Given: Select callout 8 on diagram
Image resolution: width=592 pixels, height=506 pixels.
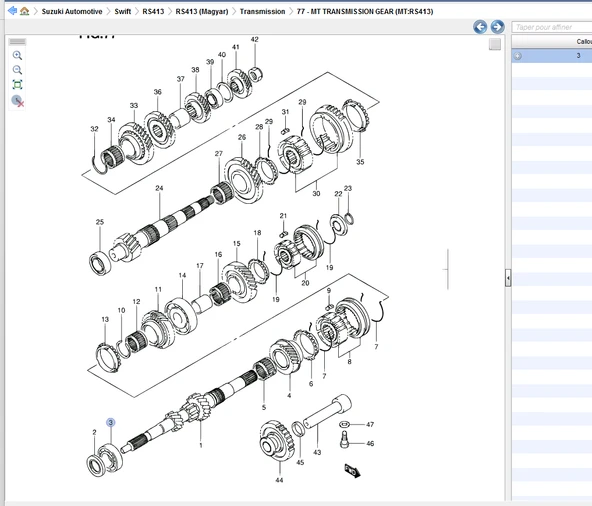Looking at the screenshot, I should coord(350,361).
